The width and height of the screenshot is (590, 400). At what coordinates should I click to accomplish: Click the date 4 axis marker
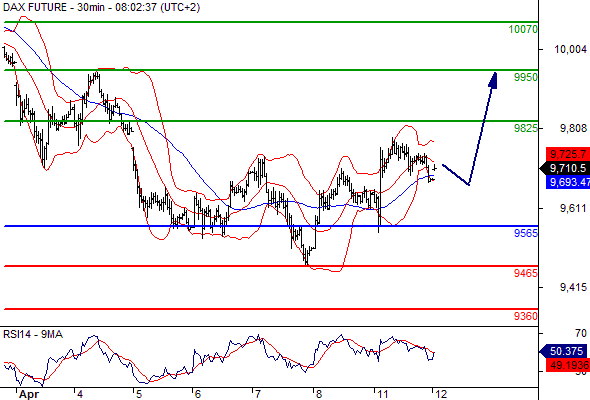79,394
